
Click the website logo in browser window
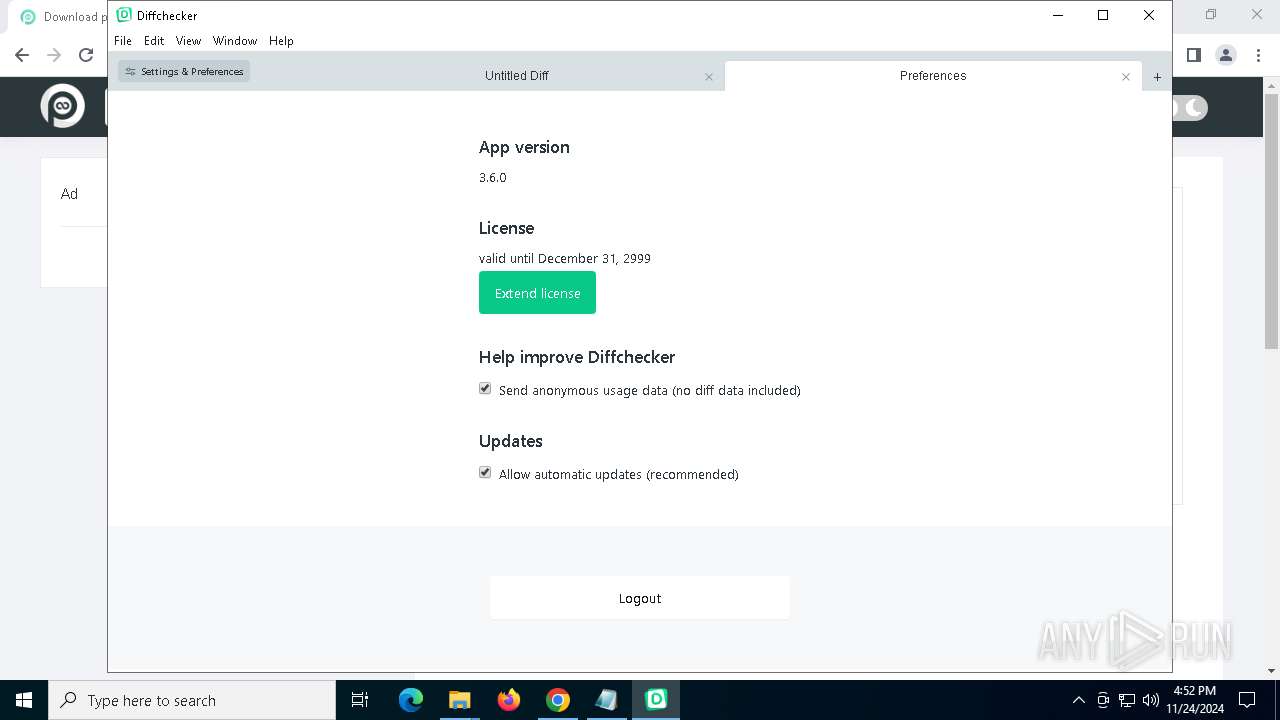[62, 106]
